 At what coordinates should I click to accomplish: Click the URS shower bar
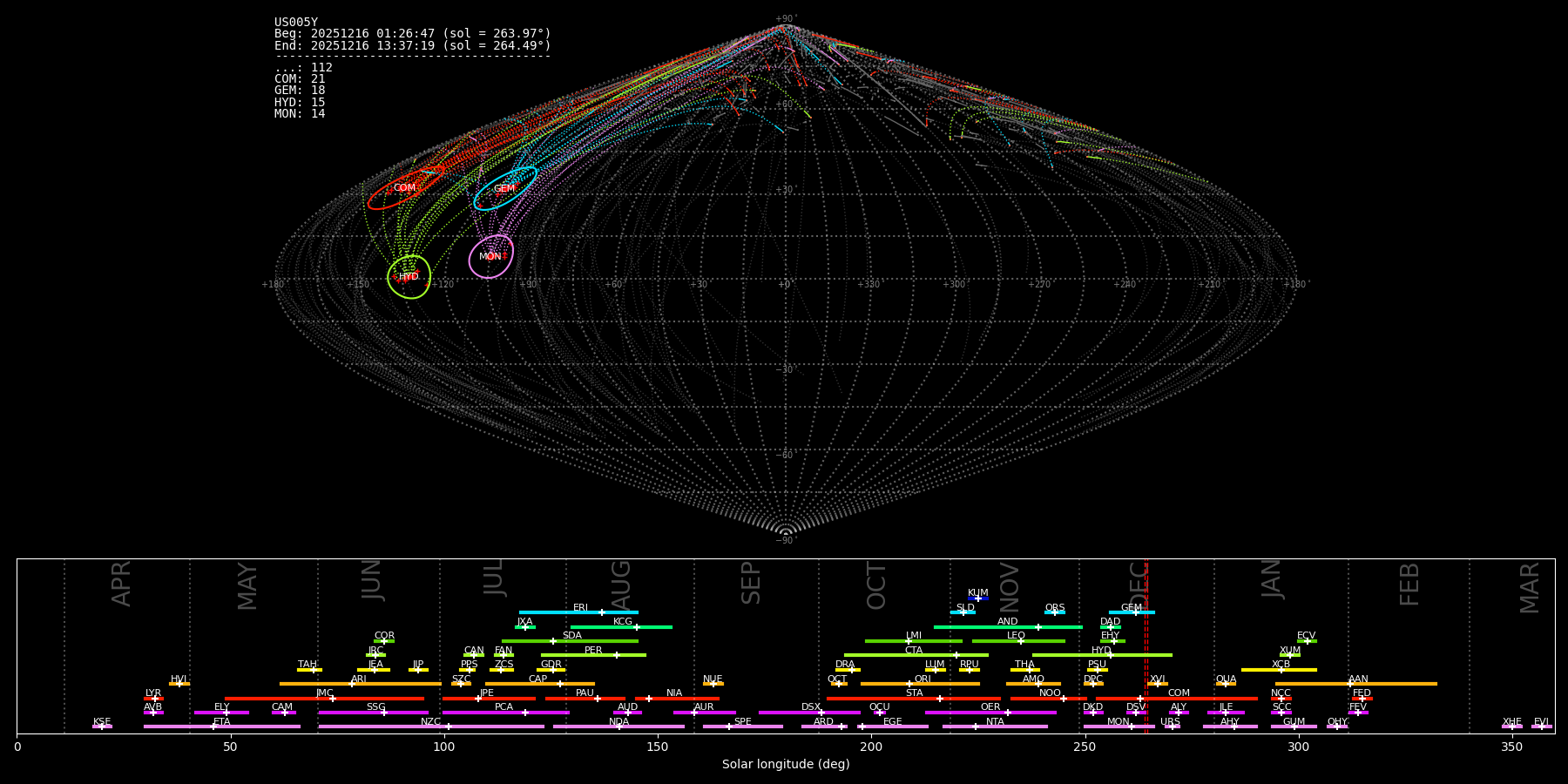(x=1172, y=727)
